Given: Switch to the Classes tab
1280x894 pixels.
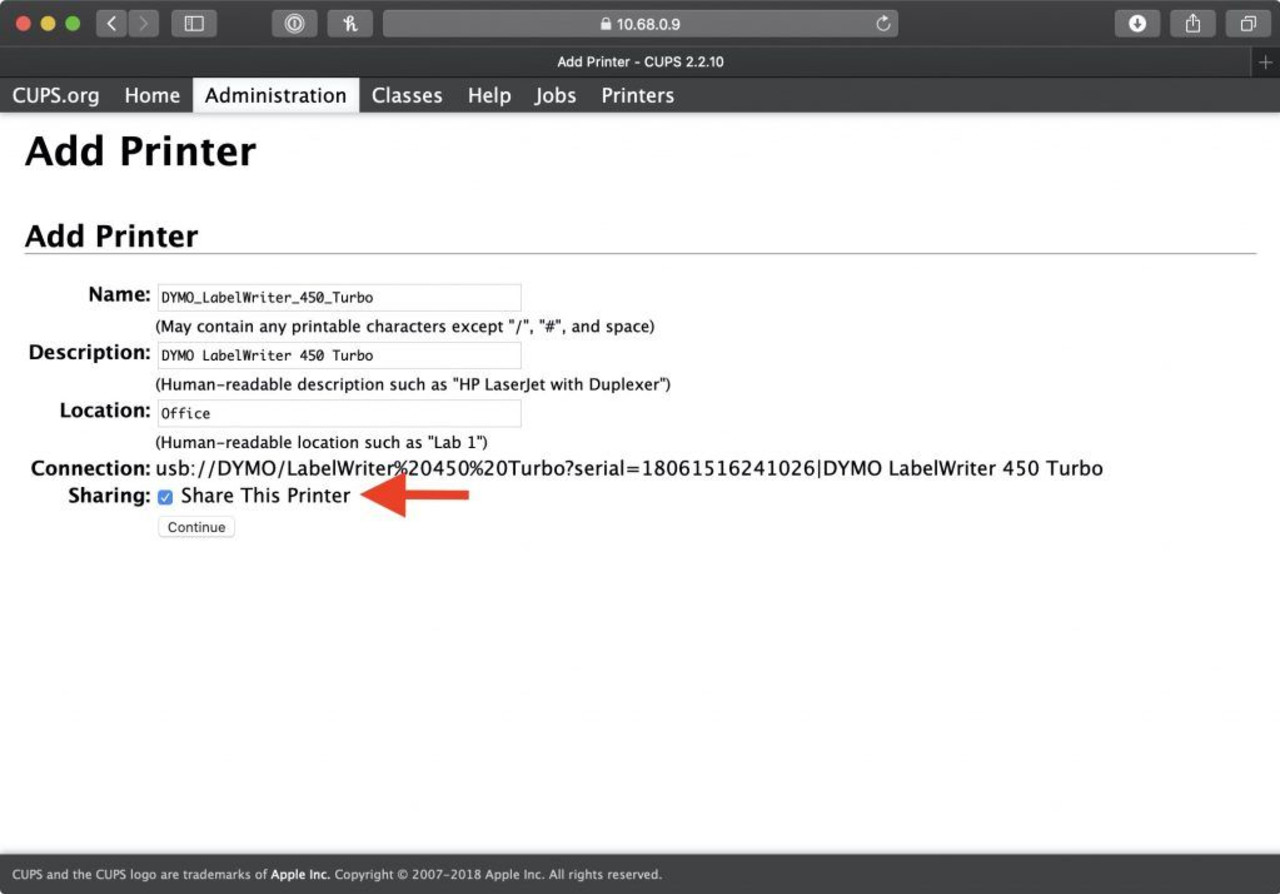Looking at the screenshot, I should coord(407,96).
